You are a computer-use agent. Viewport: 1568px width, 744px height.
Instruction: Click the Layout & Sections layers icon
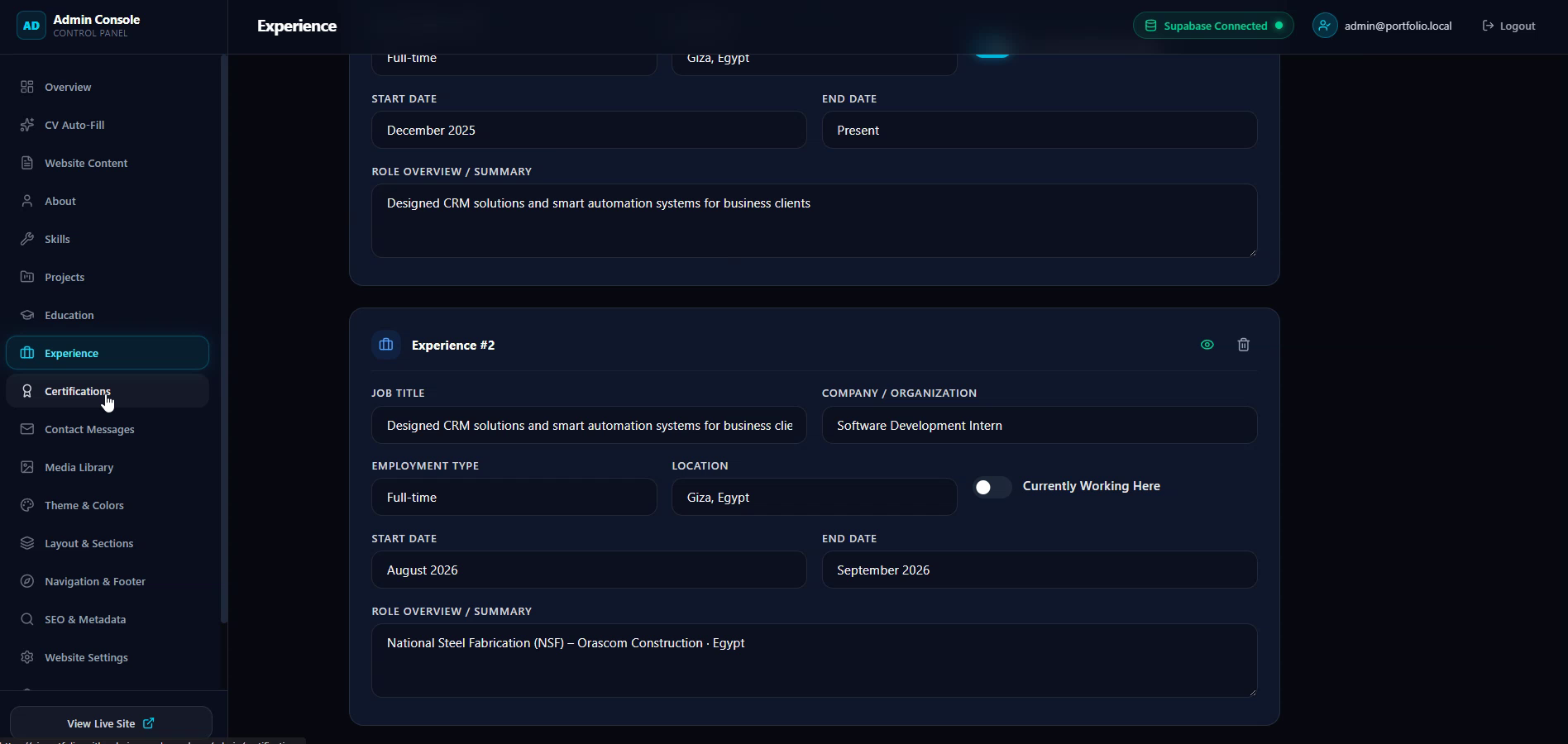pos(27,543)
